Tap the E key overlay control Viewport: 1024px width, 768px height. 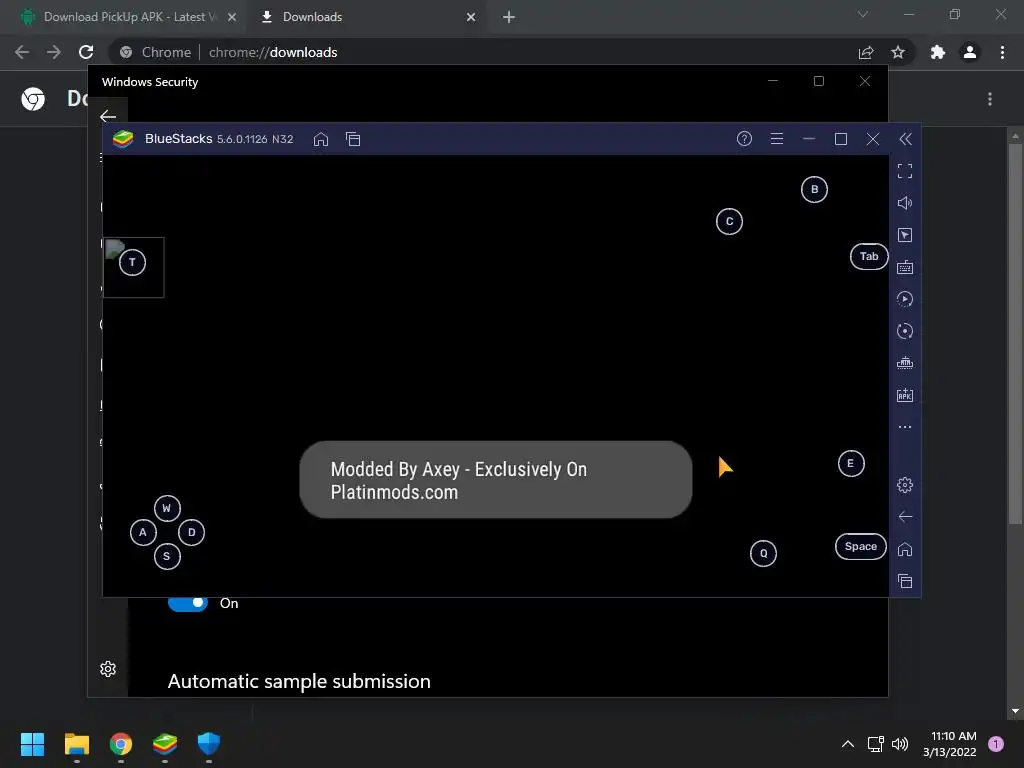[851, 464]
